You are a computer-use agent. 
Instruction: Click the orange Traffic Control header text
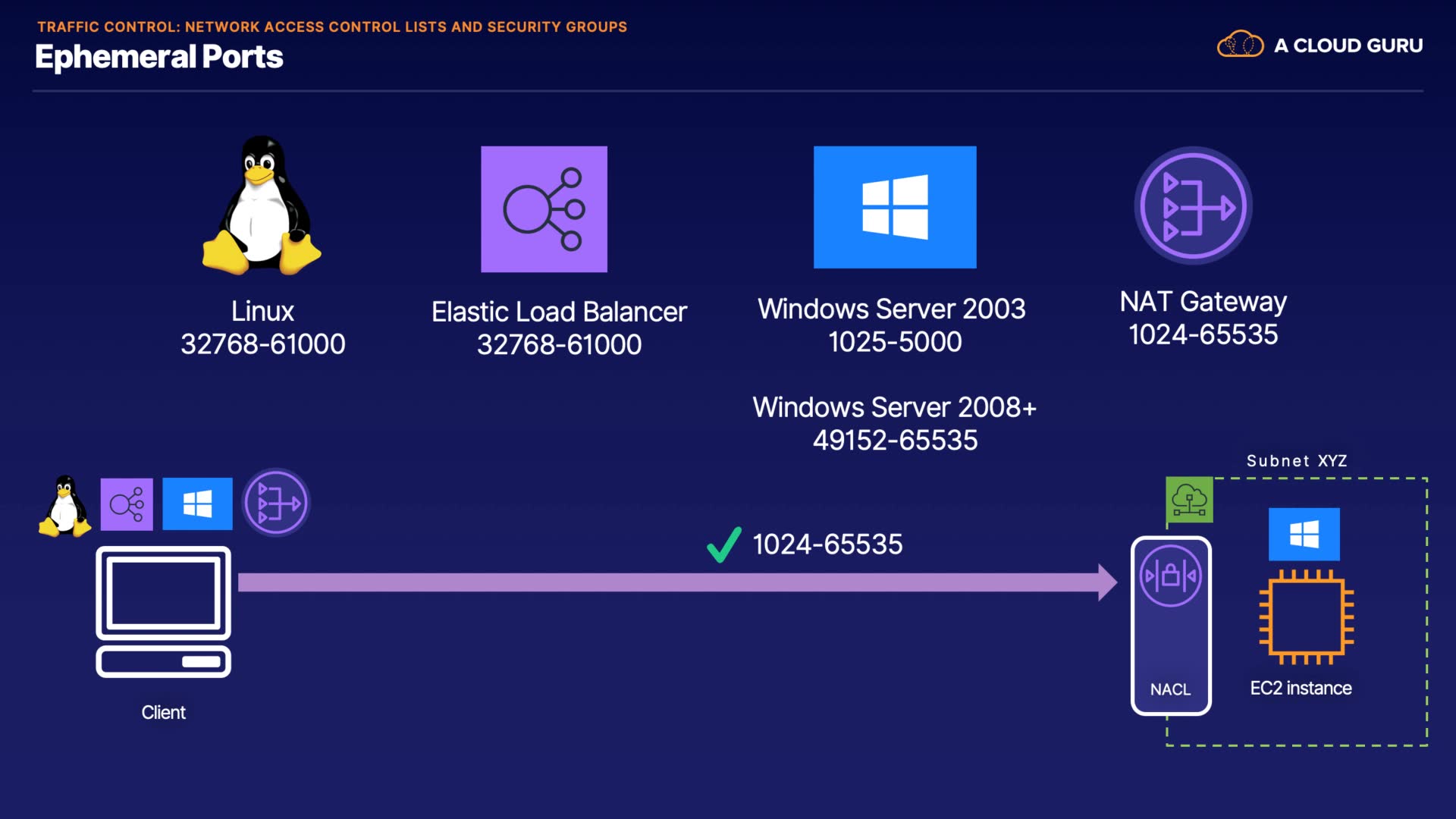(332, 27)
